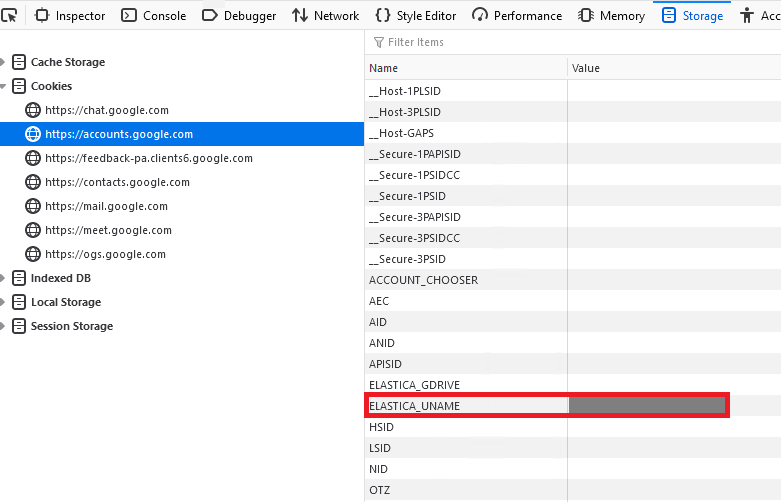
Task: Open the Inspector tab
Action: pos(70,15)
